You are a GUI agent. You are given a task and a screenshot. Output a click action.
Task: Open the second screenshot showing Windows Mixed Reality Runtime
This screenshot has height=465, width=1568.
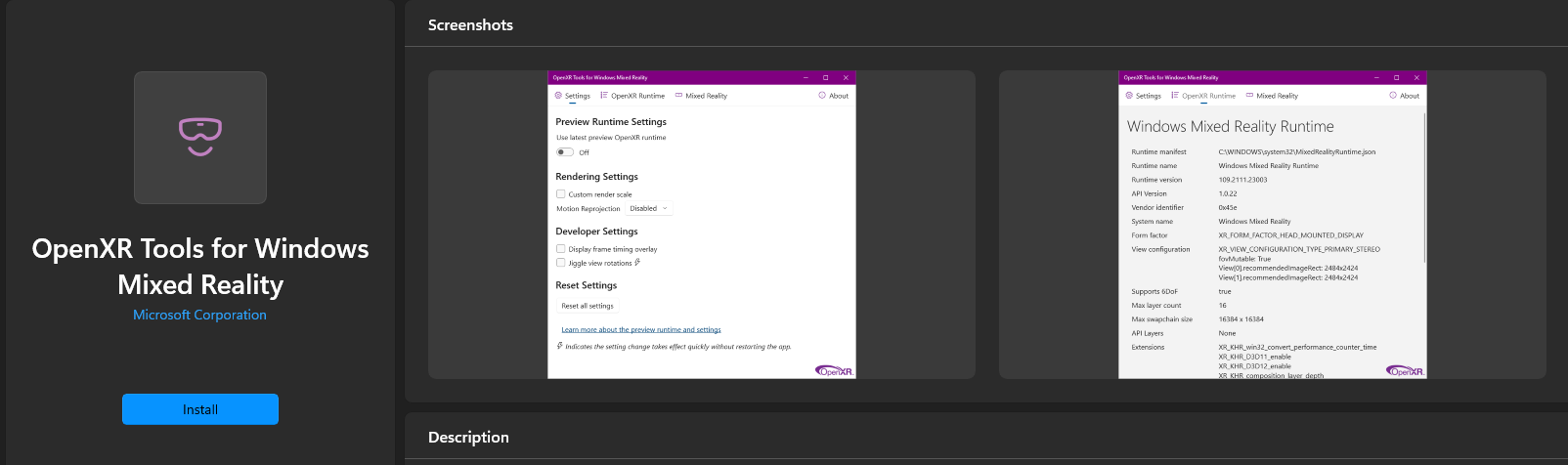click(x=1273, y=225)
